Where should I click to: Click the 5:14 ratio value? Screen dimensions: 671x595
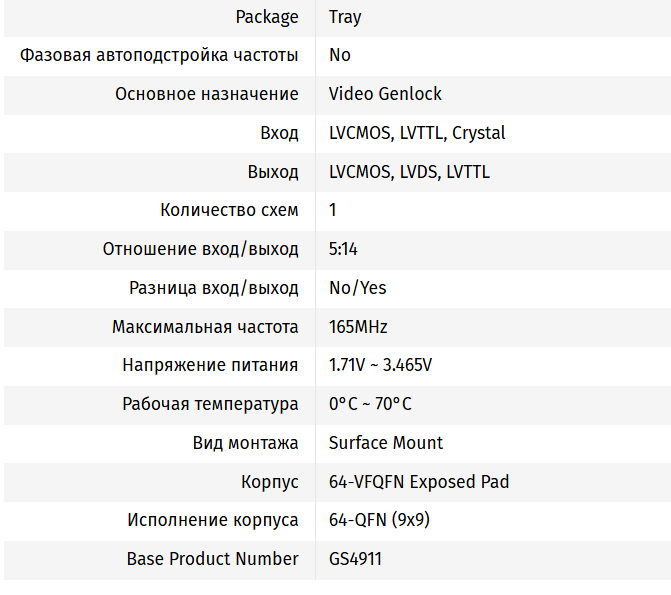(x=343, y=249)
